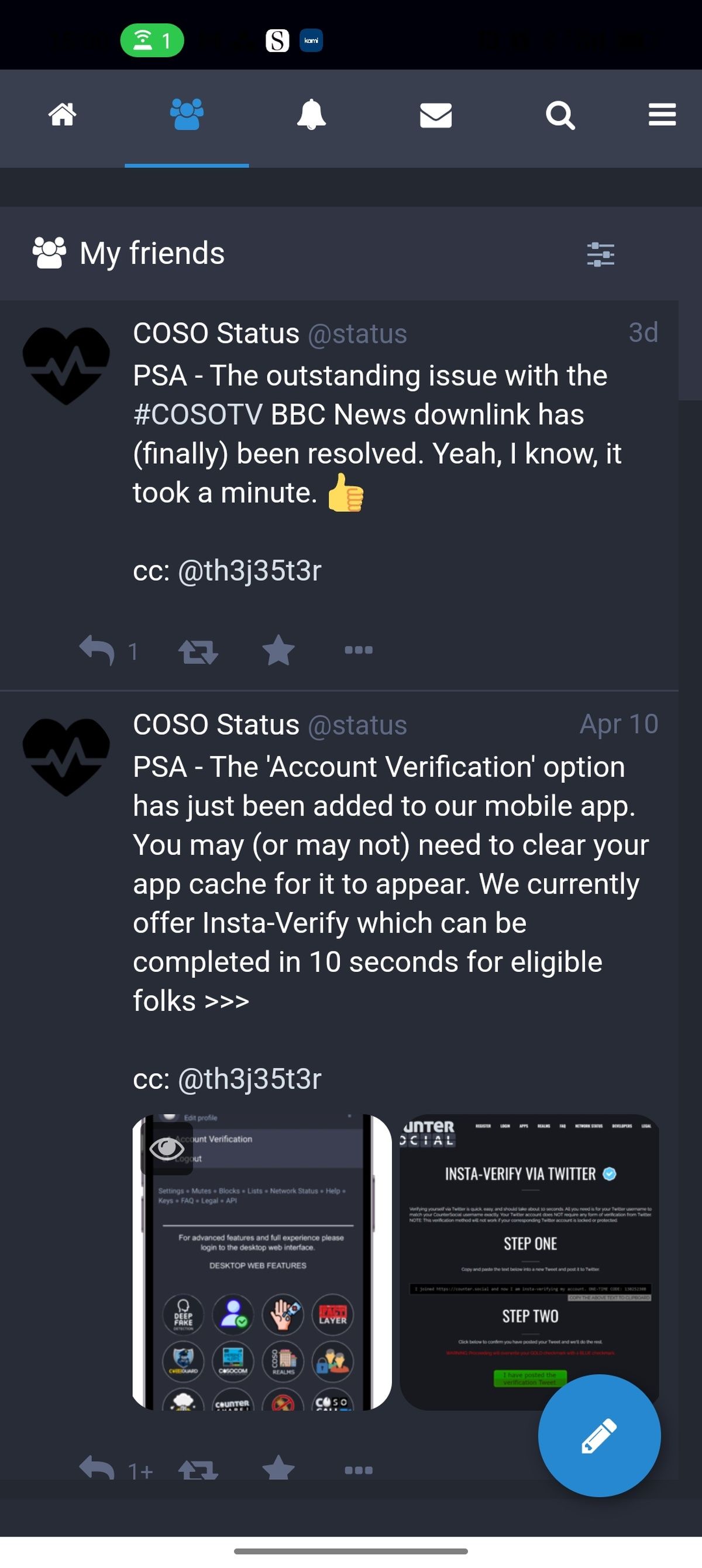Switch to the Friends tab
The height and width of the screenshot is (1568, 702).
[x=187, y=115]
